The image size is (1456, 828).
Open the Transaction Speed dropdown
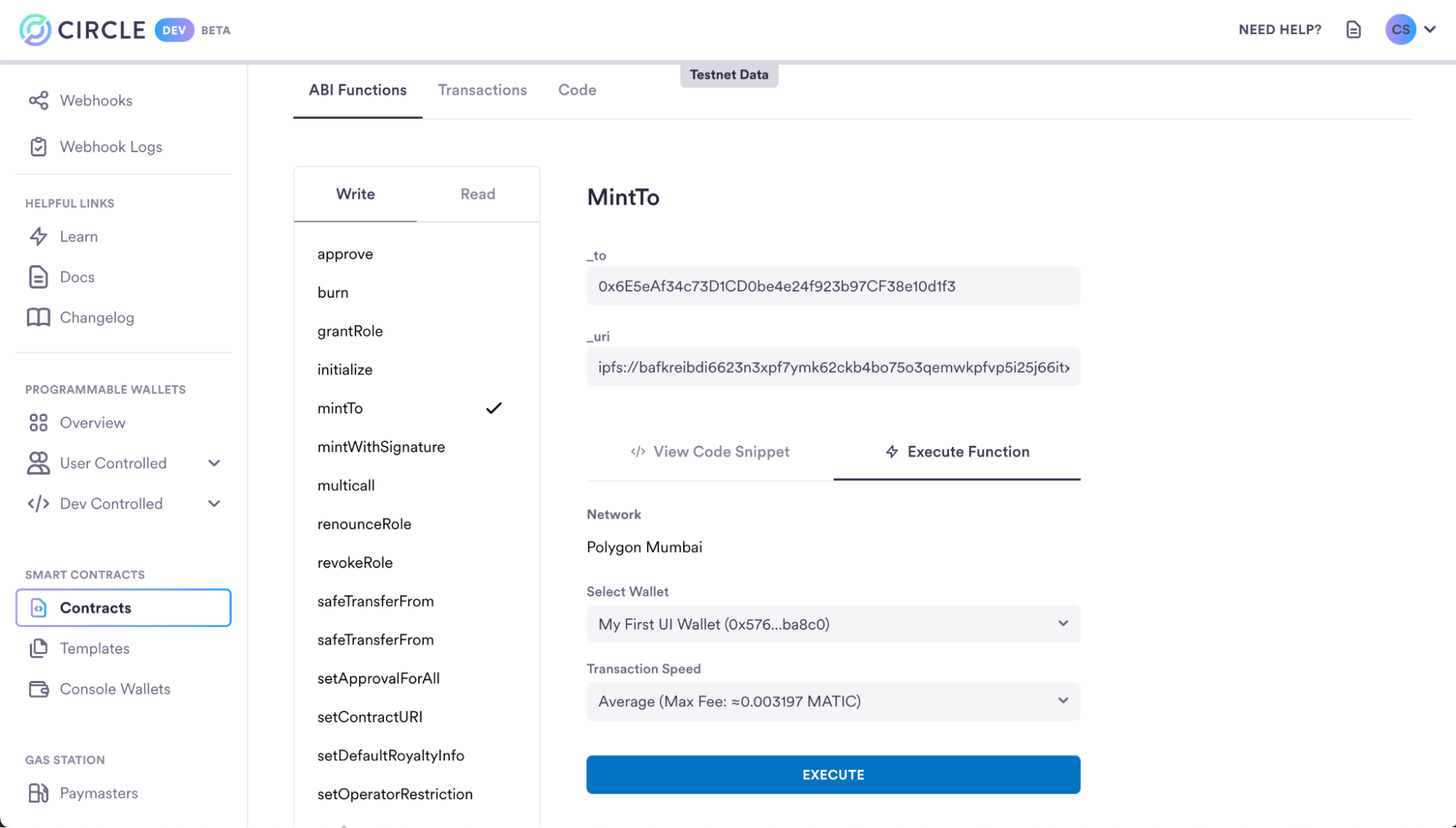click(833, 701)
